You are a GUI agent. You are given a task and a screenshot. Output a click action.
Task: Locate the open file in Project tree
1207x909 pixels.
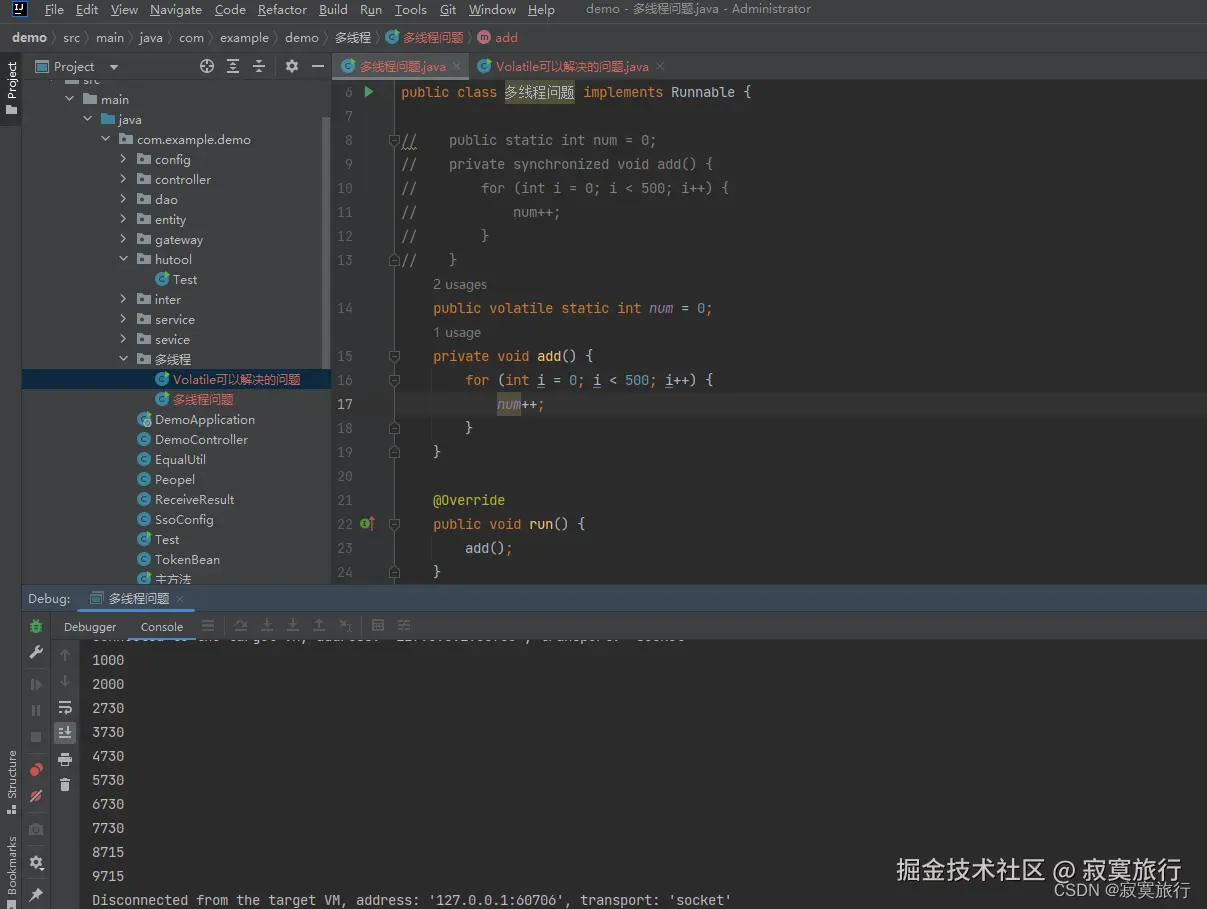[x=207, y=66]
